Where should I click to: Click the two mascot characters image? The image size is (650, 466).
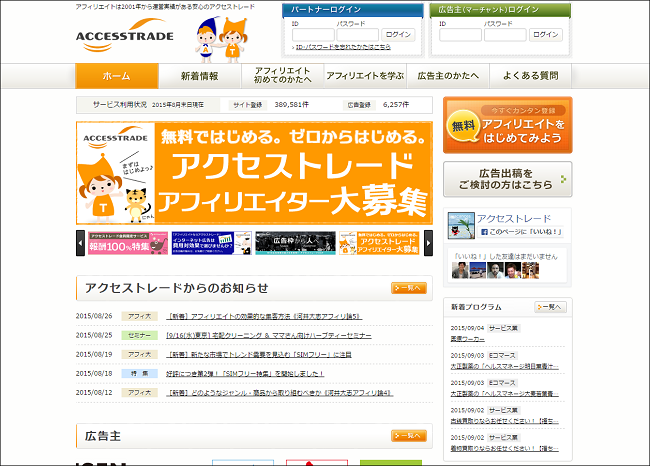(221, 40)
